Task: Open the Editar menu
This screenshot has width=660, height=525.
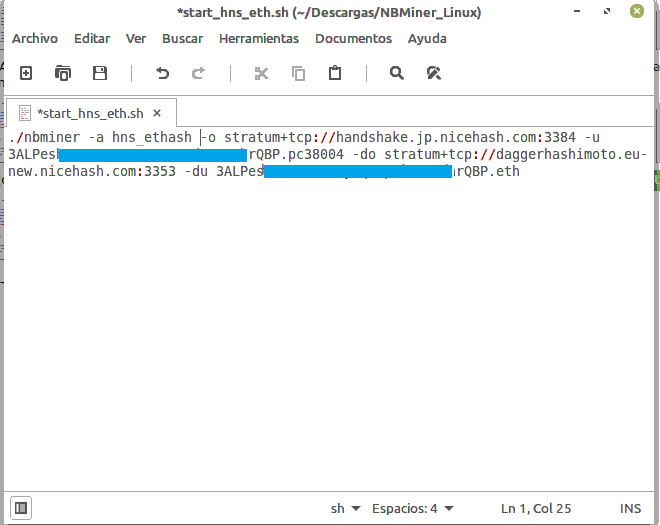Action: click(92, 39)
